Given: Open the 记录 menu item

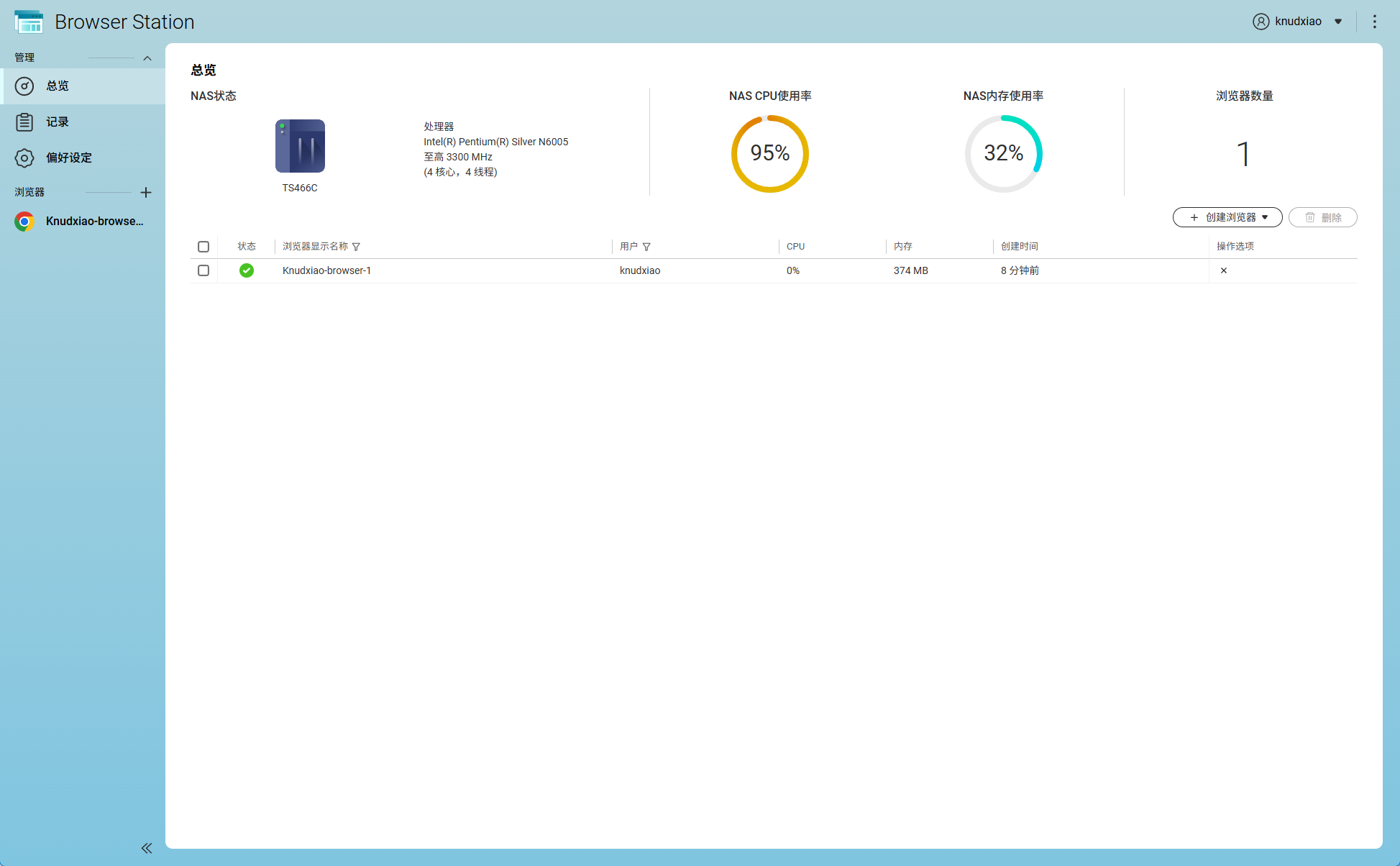Looking at the screenshot, I should point(58,122).
